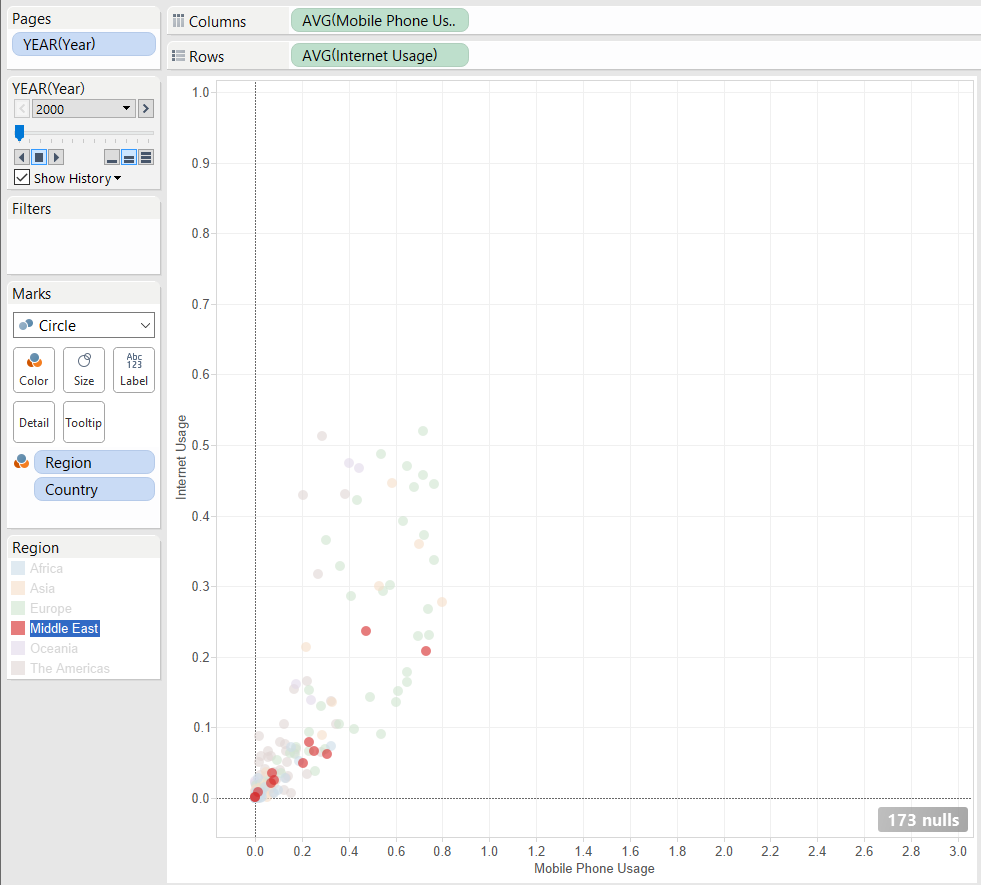Toggle the Show History checkbox
This screenshot has width=981, height=885.
[22, 178]
